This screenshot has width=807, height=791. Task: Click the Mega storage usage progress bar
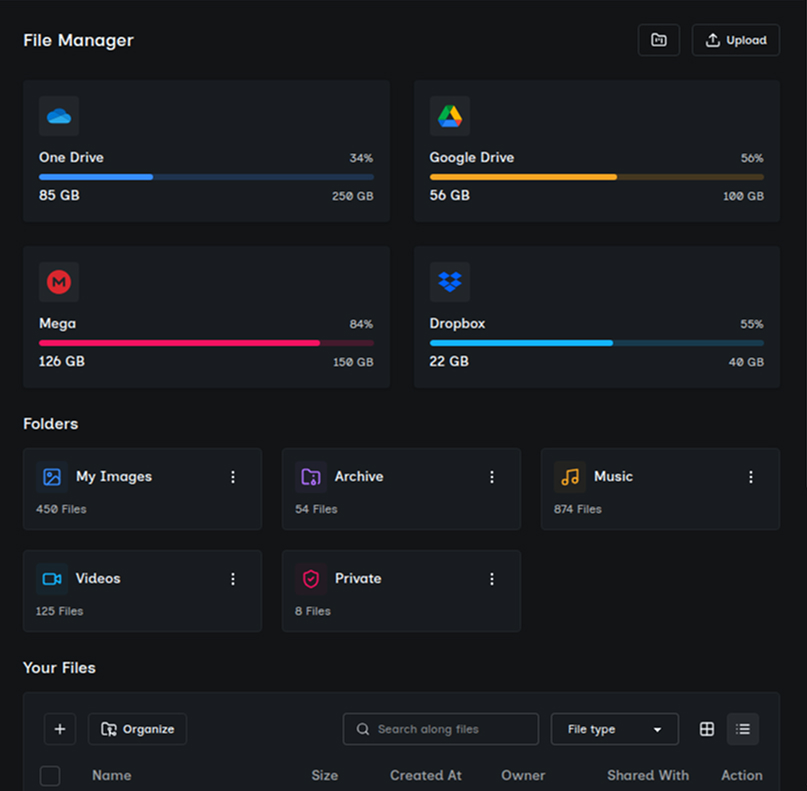206,342
